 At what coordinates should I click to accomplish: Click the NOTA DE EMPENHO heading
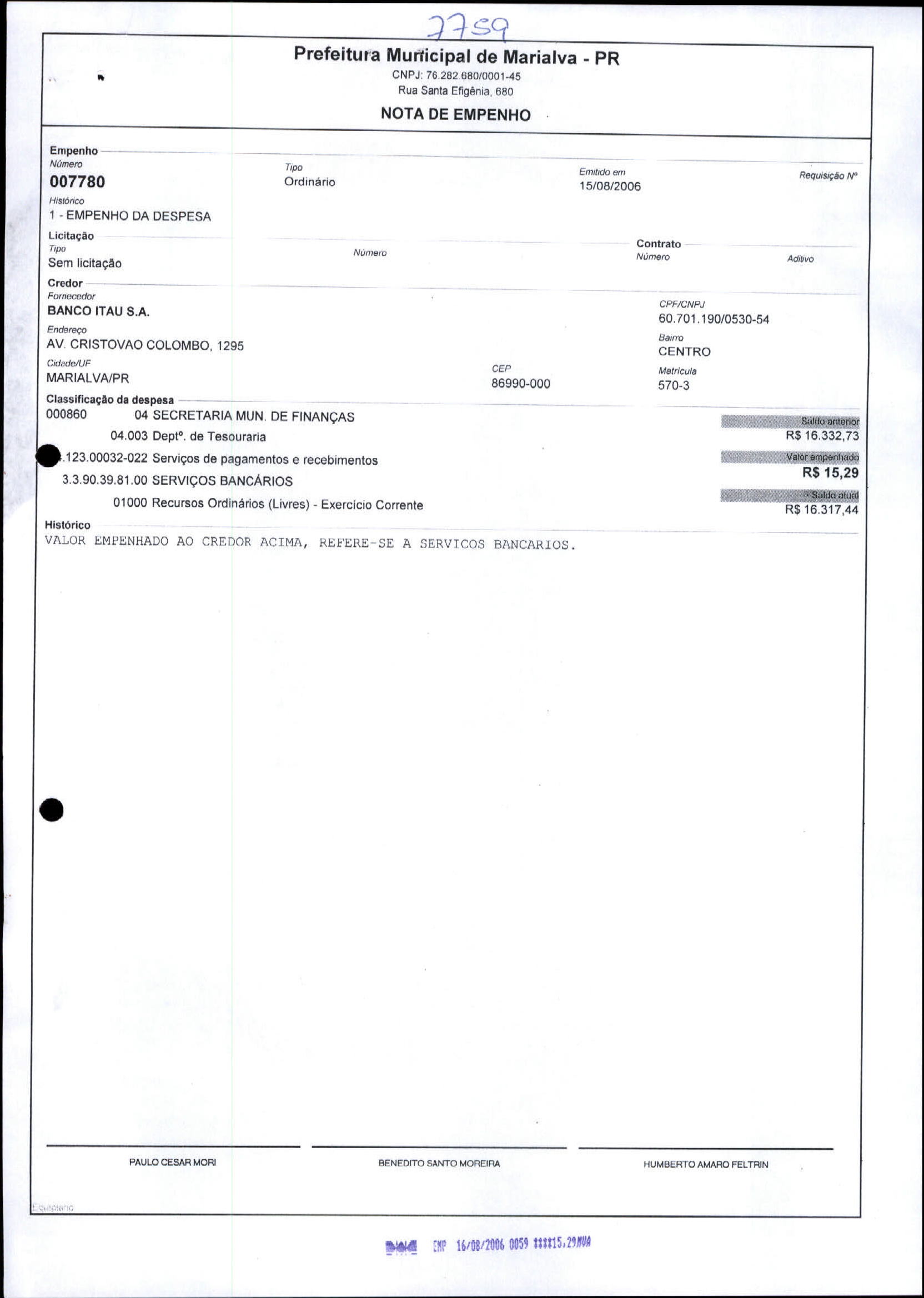click(x=455, y=114)
